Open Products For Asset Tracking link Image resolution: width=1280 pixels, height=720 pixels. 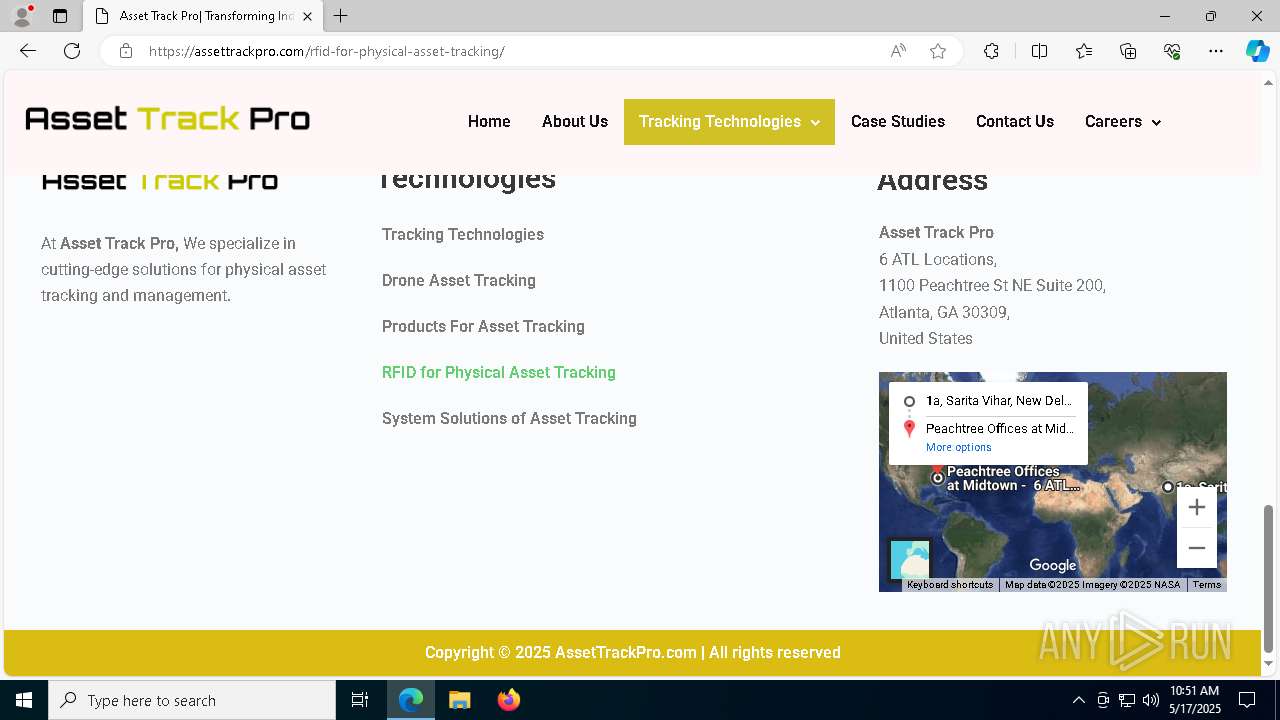tap(483, 326)
